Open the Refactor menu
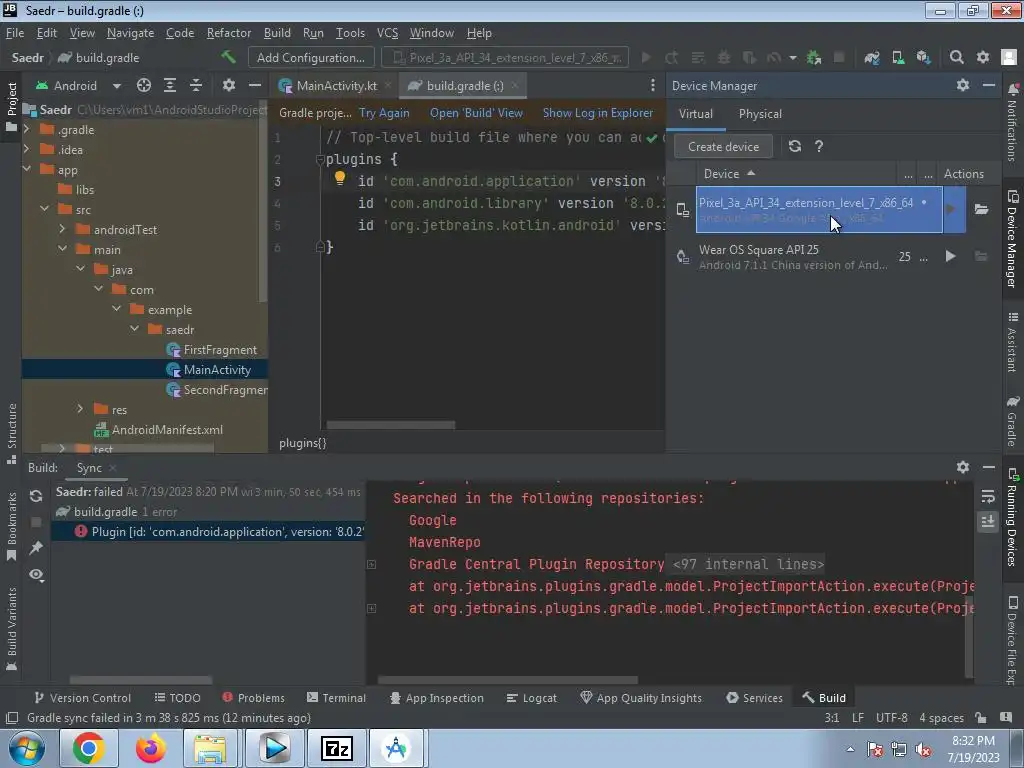The width and height of the screenshot is (1024, 768). pos(229,33)
